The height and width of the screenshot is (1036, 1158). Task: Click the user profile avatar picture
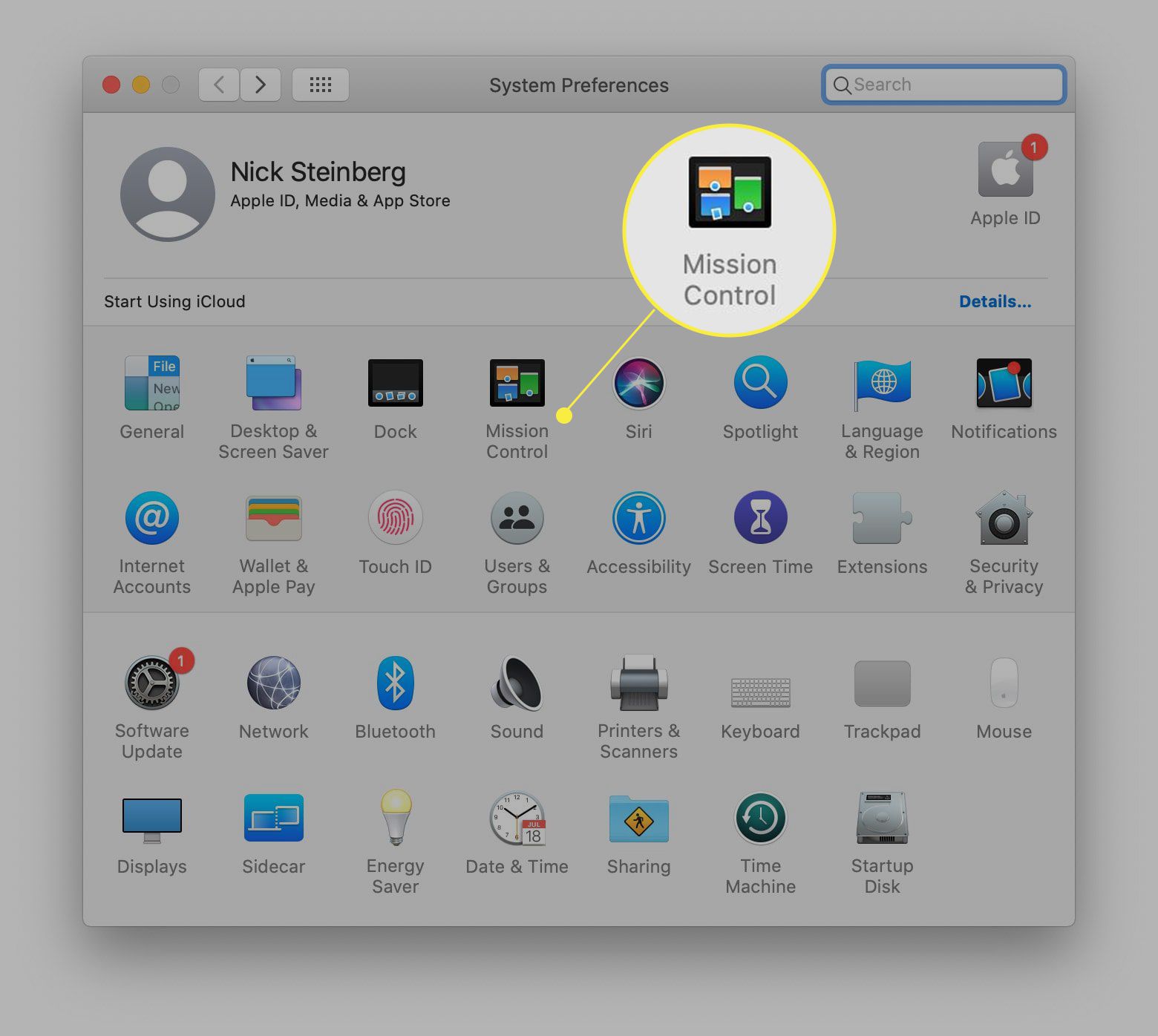click(168, 194)
